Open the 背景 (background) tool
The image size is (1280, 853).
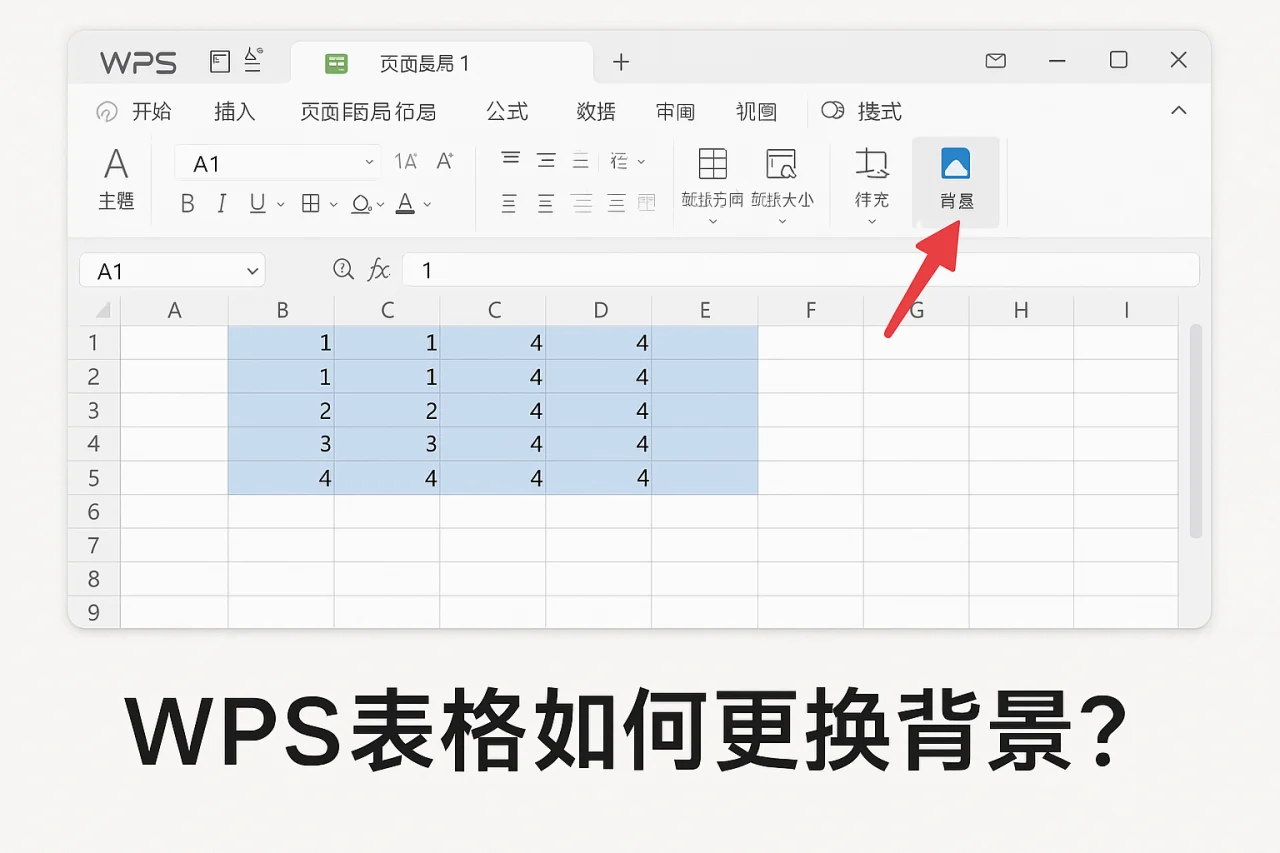pos(957,181)
